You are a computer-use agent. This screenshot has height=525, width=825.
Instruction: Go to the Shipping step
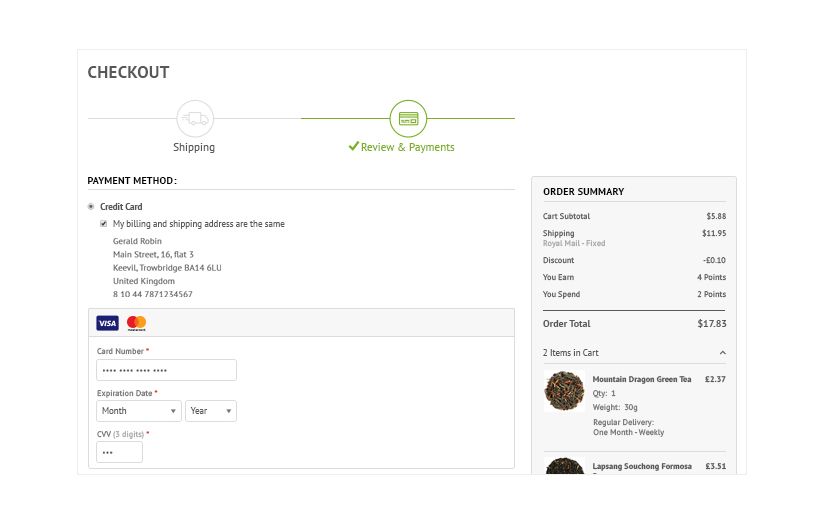point(194,147)
